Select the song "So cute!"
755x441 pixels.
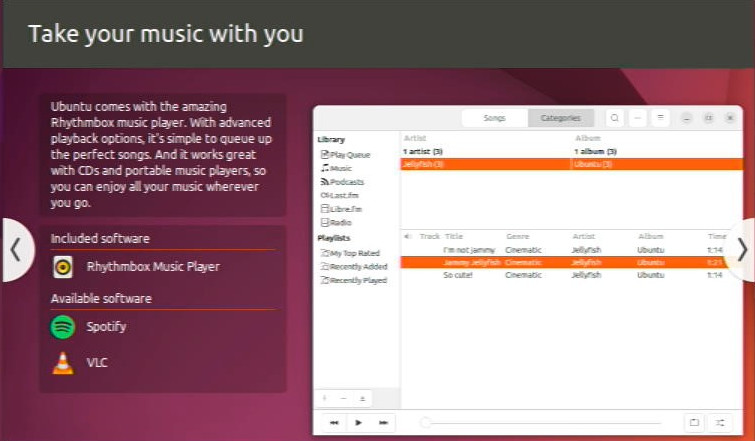[458, 275]
